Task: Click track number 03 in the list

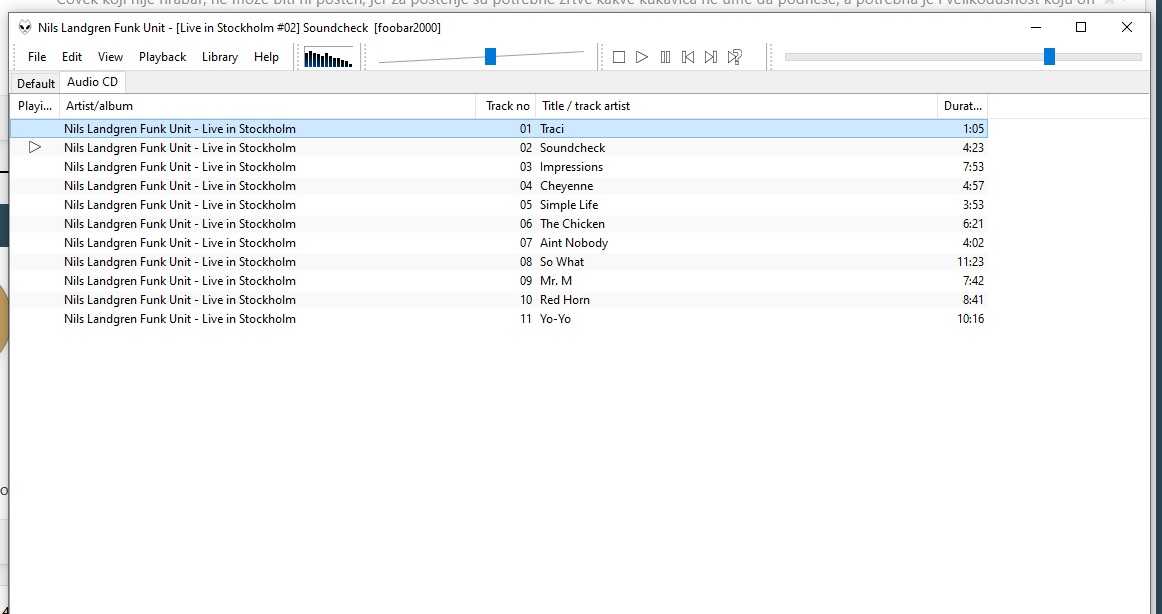Action: 525,167
